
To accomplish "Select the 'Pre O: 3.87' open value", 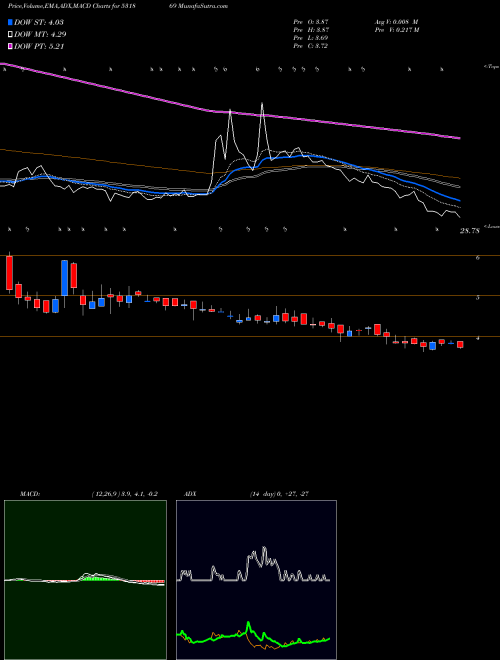I will point(311,22).
